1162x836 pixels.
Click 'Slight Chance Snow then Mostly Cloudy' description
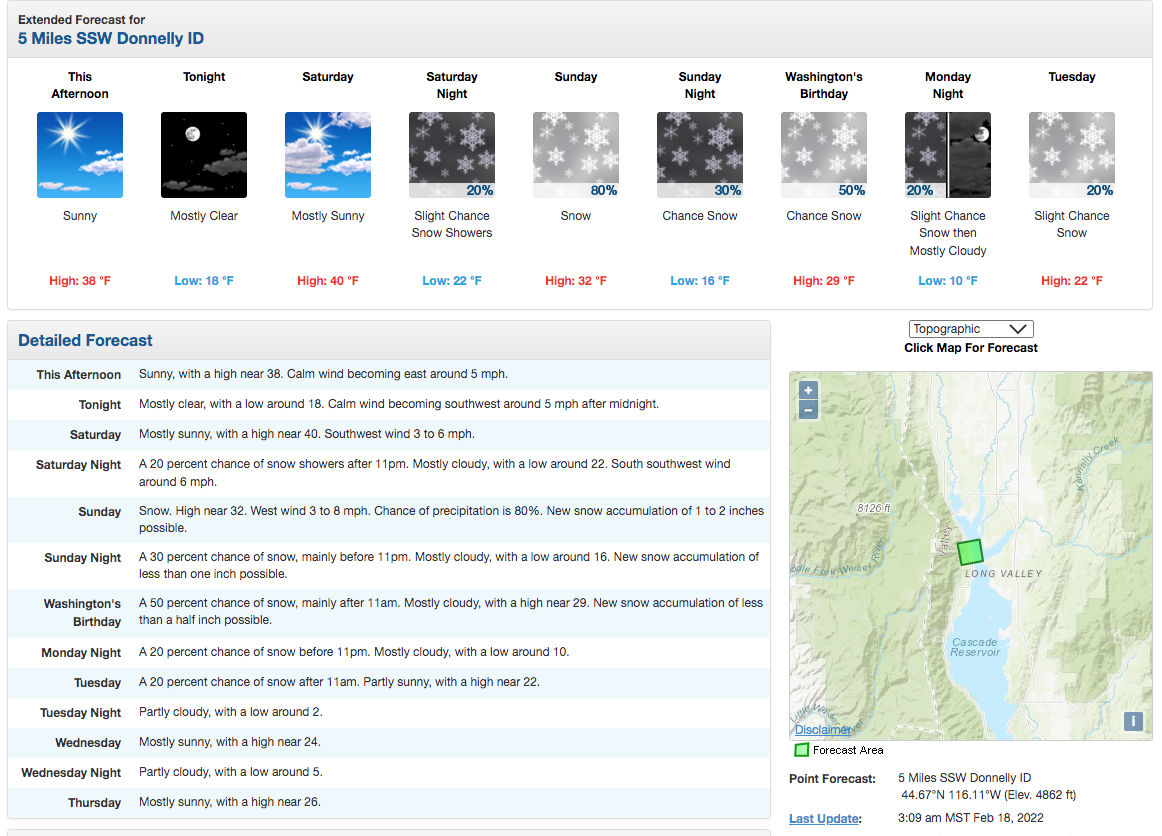tap(948, 233)
